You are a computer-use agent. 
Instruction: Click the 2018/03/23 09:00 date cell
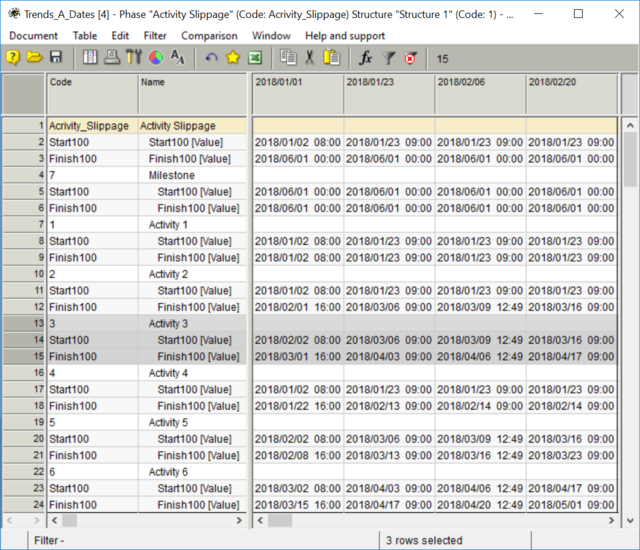(572, 455)
